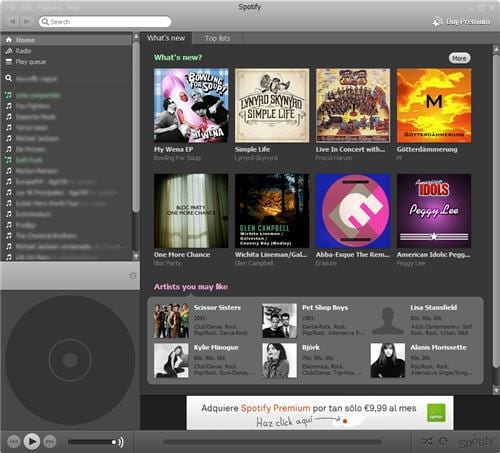Go forward with the right arrow button
This screenshot has width=500, height=453.
(x=27, y=22)
